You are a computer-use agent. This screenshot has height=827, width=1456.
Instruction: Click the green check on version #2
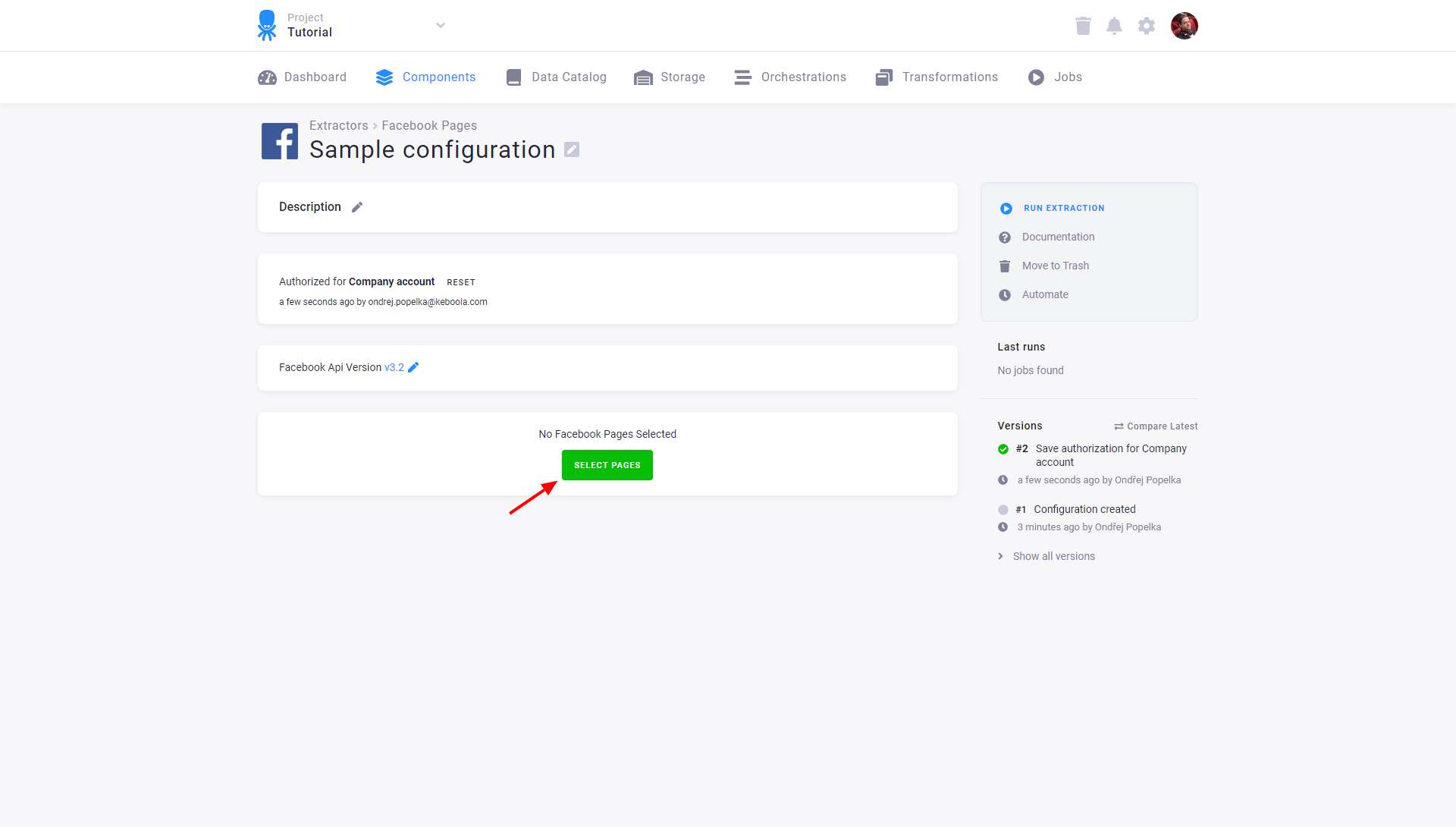(1003, 449)
